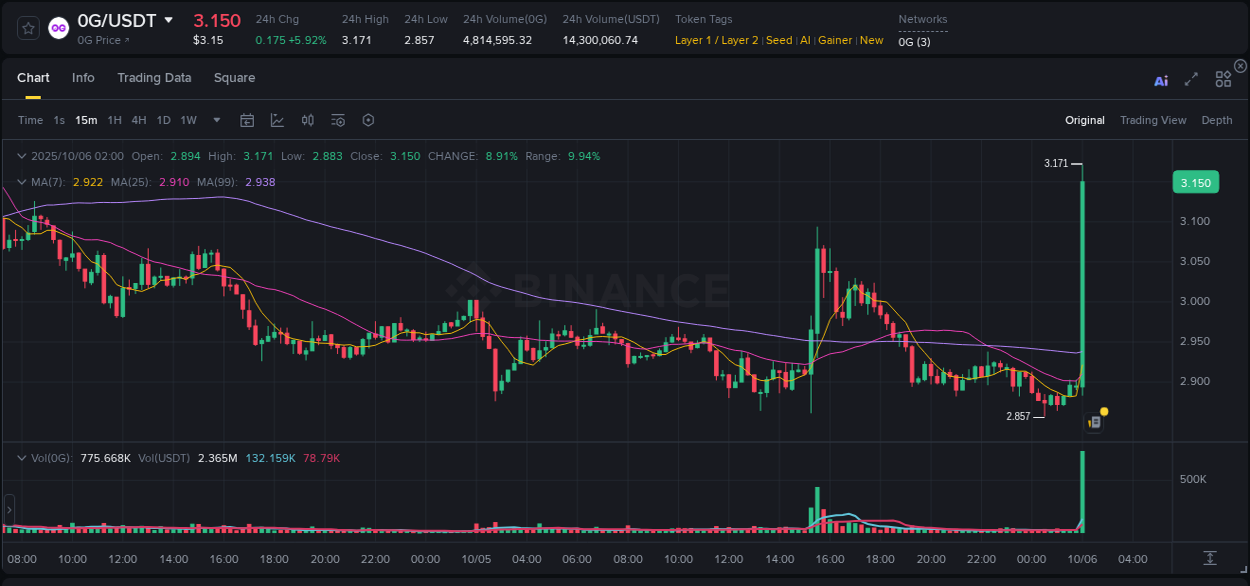1250x586 pixels.
Task: Open chart settings via the hexagon icon
Action: tap(368, 120)
